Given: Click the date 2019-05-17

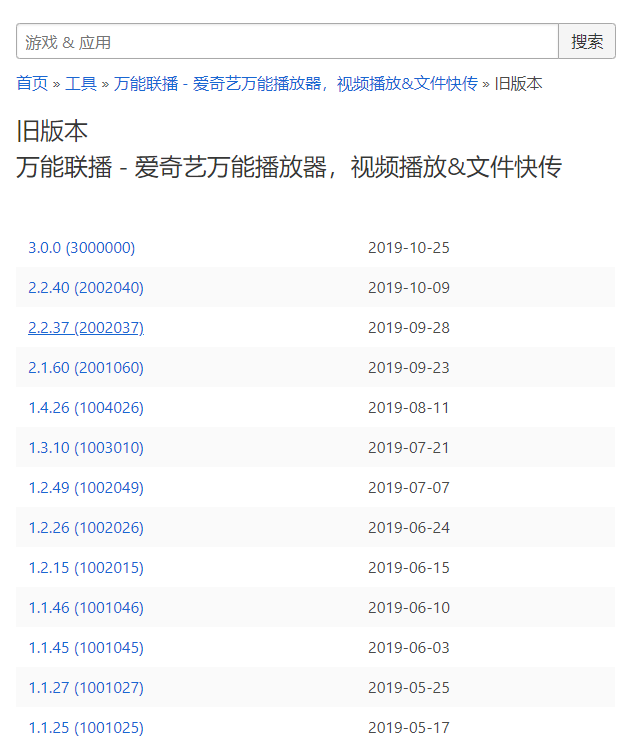Looking at the screenshot, I should pyautogui.click(x=409, y=728).
